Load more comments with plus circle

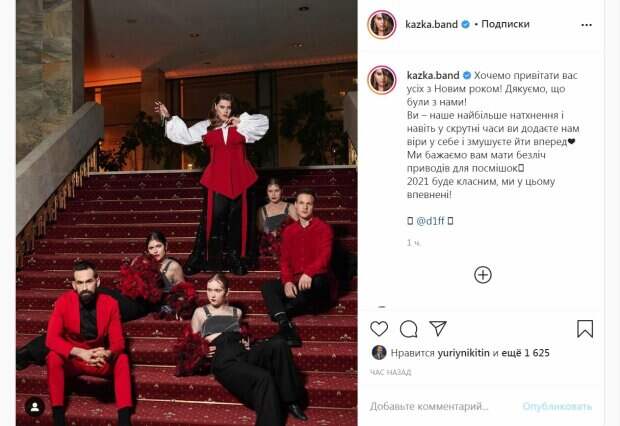(482, 275)
